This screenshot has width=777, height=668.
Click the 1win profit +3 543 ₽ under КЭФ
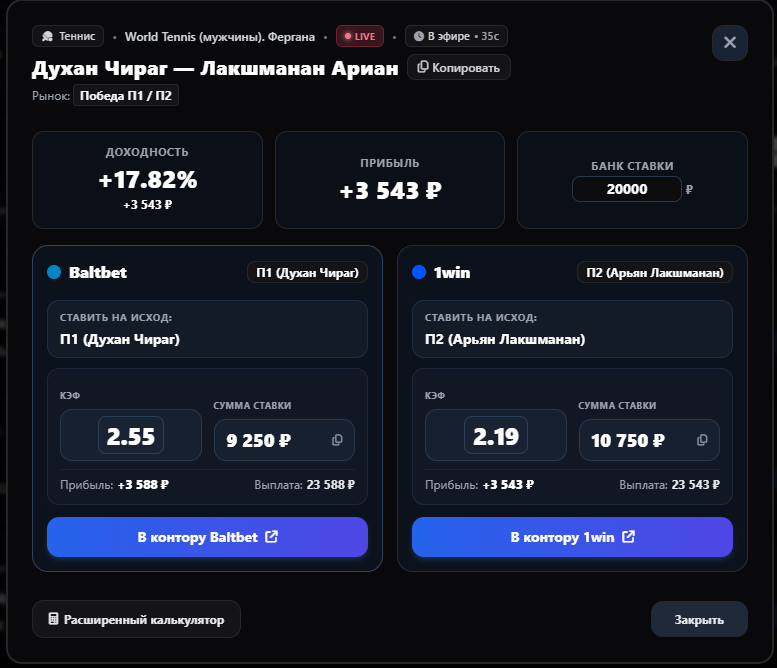click(x=508, y=485)
